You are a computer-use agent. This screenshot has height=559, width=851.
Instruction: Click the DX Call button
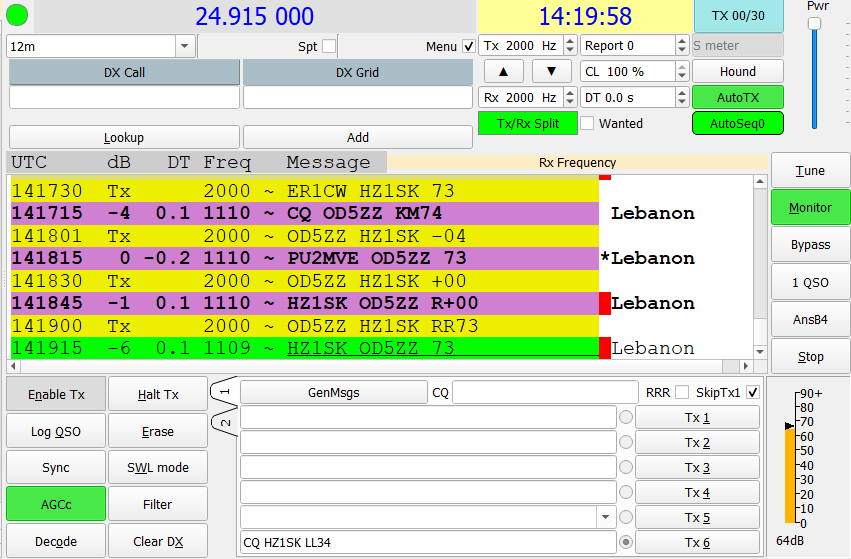124,72
